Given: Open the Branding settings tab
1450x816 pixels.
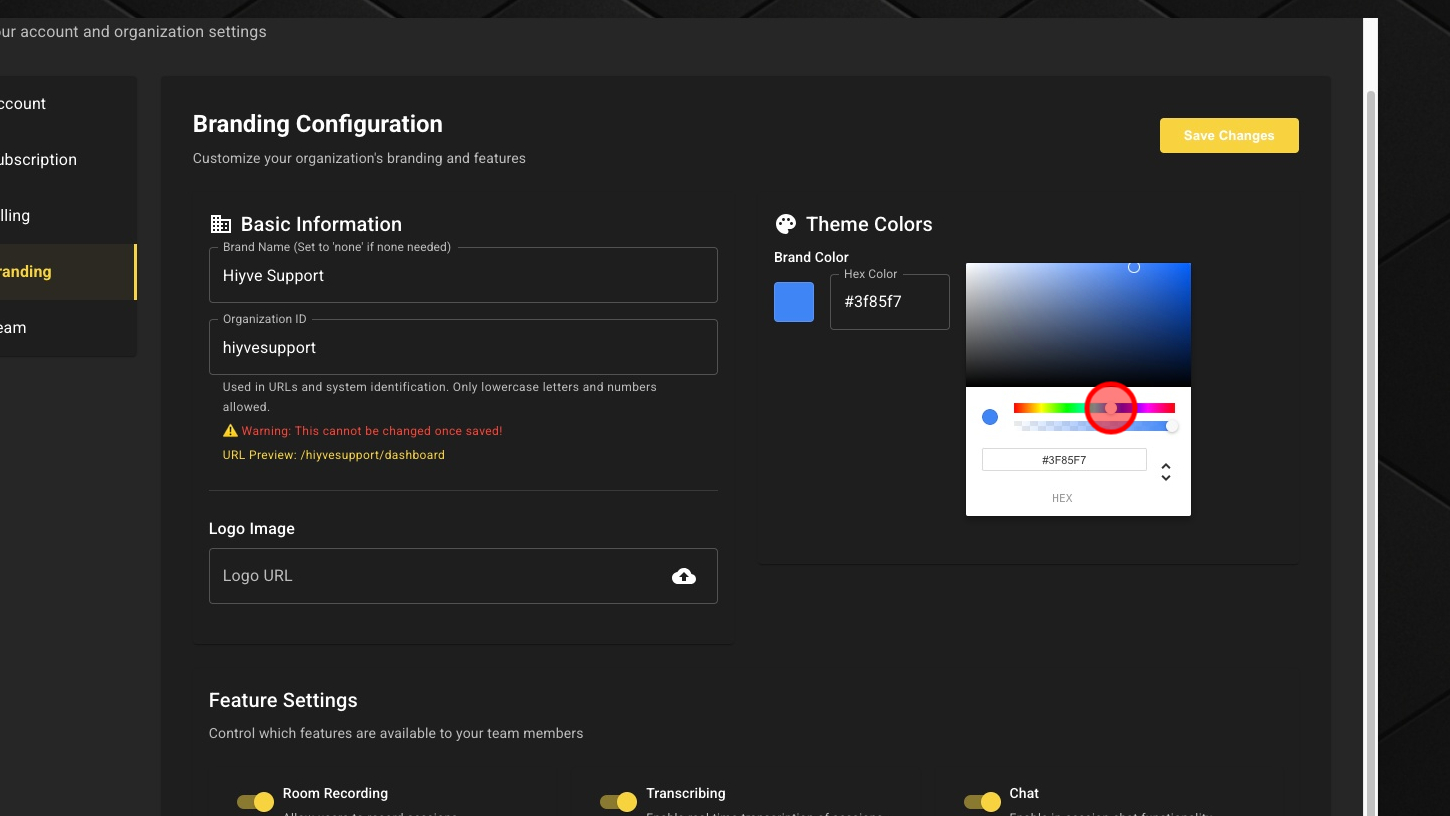Looking at the screenshot, I should point(60,272).
